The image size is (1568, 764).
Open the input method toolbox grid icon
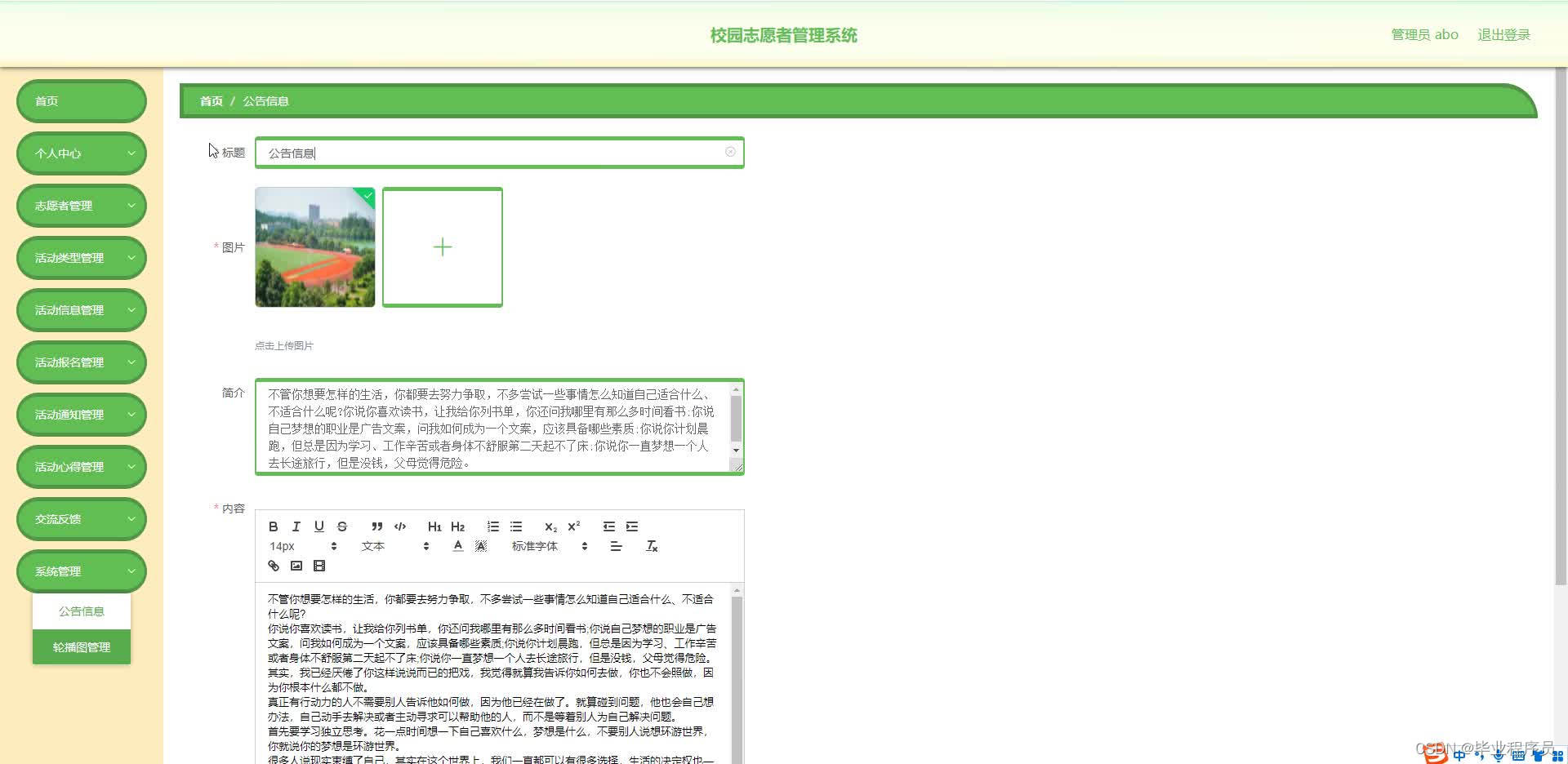(1557, 755)
